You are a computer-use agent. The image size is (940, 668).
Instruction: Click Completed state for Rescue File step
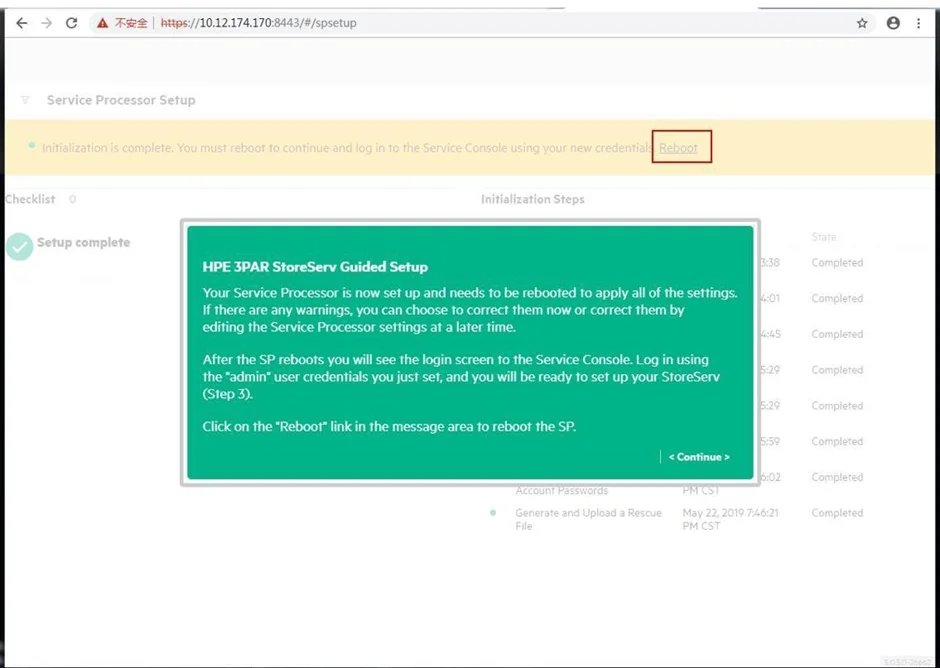click(x=837, y=513)
